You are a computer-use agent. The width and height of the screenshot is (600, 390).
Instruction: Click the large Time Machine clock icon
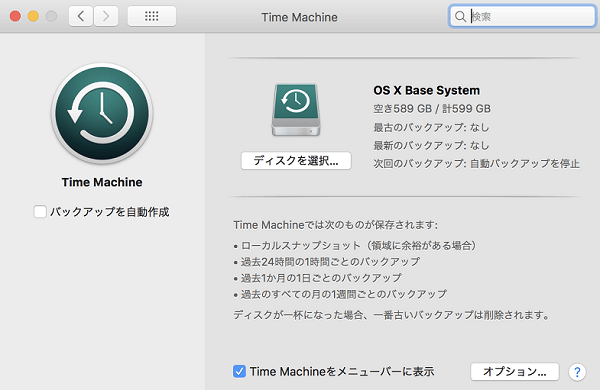102,114
